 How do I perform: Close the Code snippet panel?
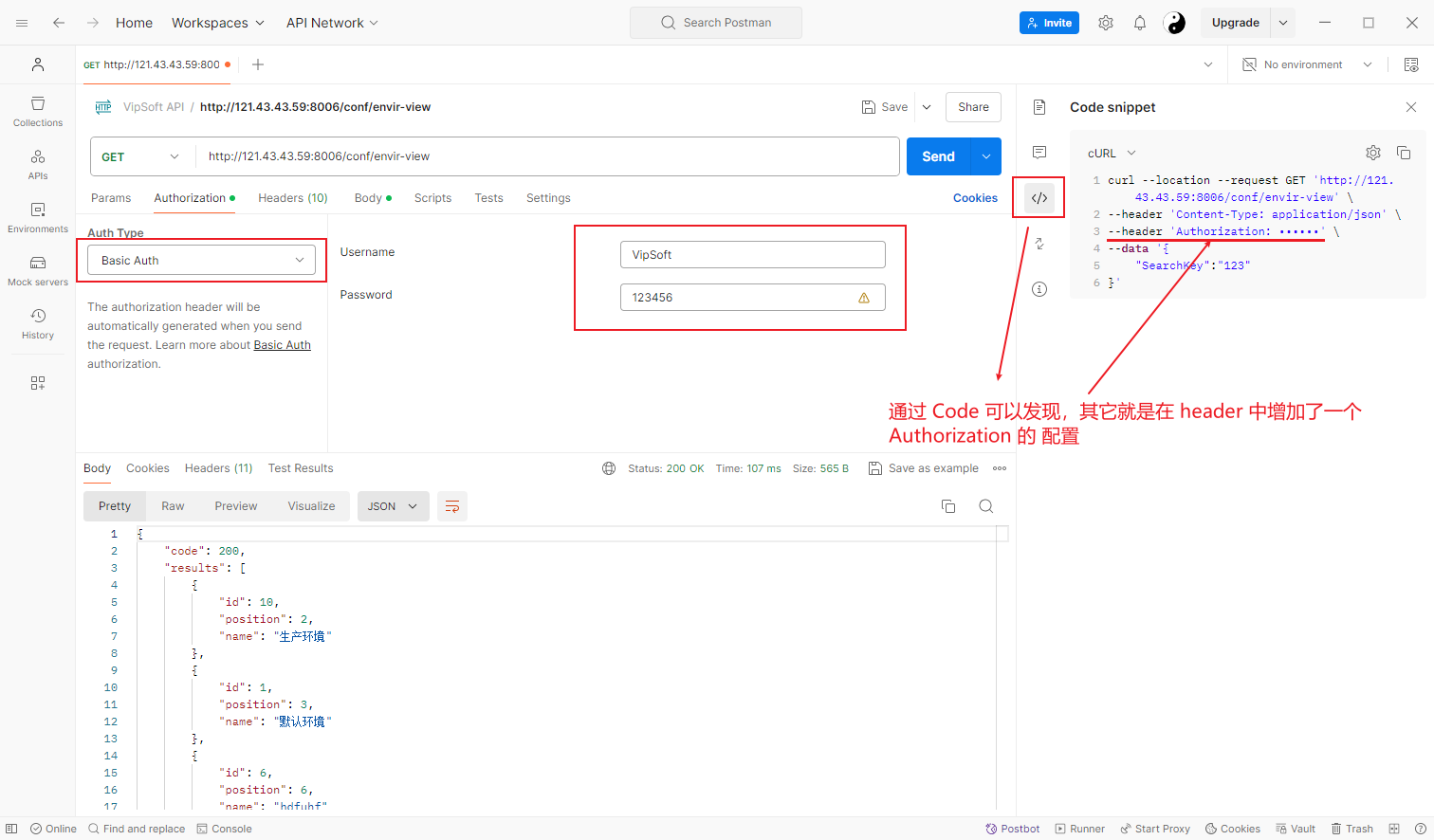click(x=1411, y=107)
